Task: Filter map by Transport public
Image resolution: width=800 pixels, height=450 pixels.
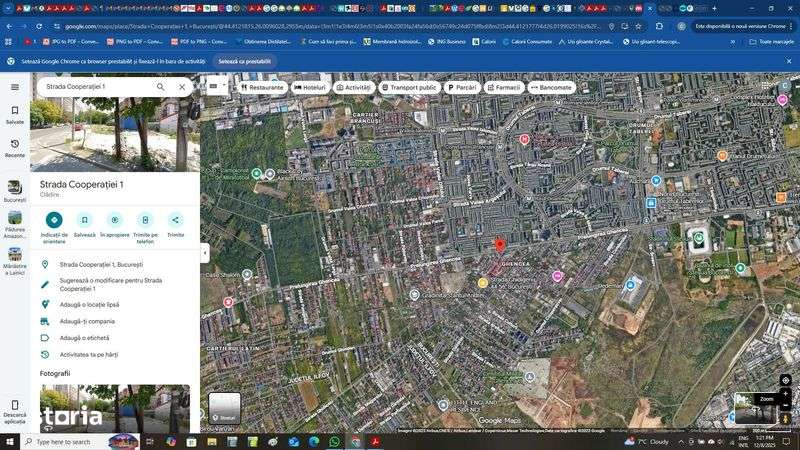Action: 410,88
